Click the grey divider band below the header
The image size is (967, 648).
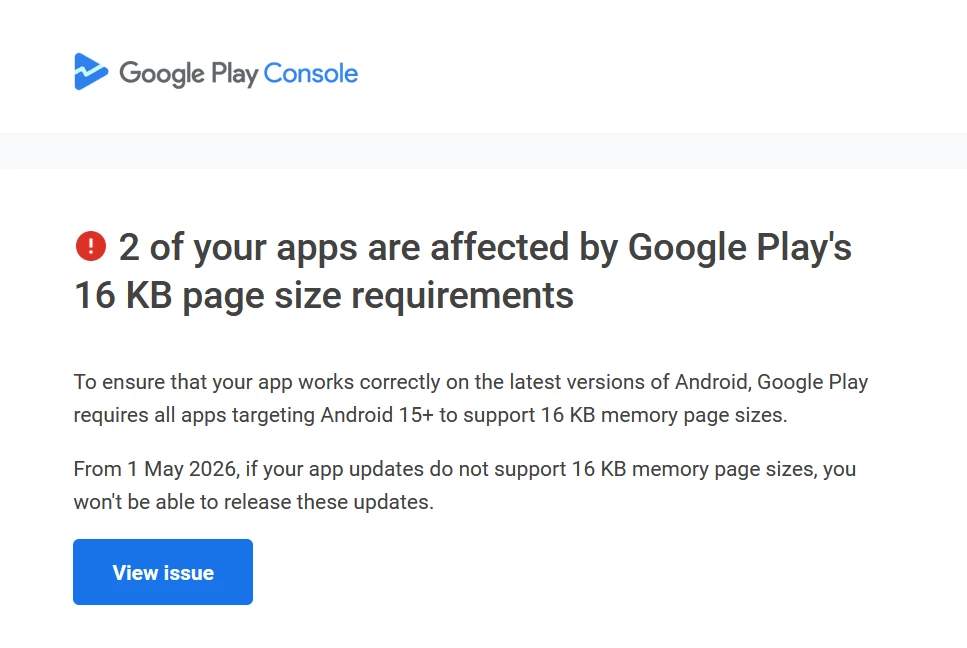484,150
